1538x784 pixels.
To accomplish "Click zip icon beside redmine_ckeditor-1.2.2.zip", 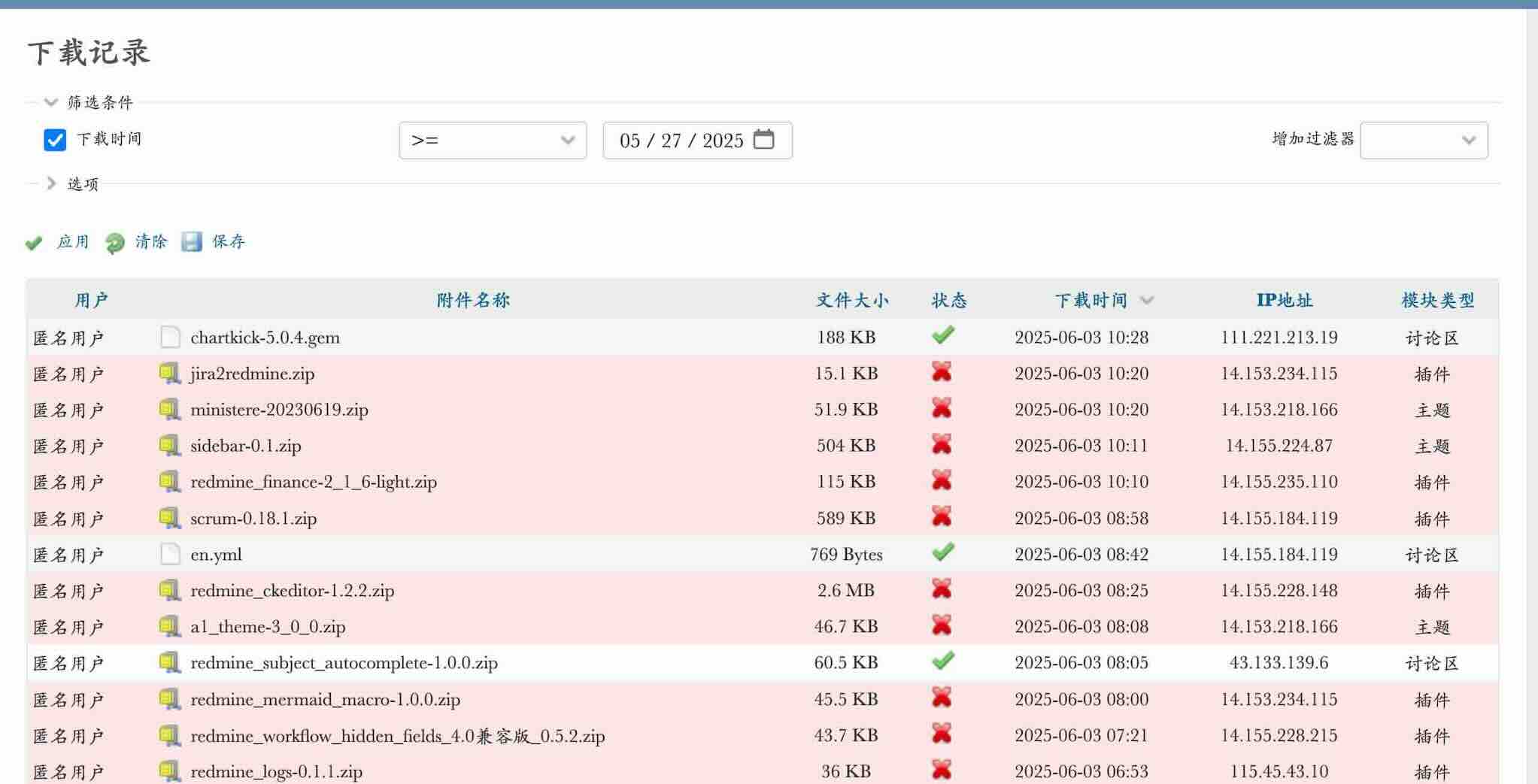I will (170, 590).
